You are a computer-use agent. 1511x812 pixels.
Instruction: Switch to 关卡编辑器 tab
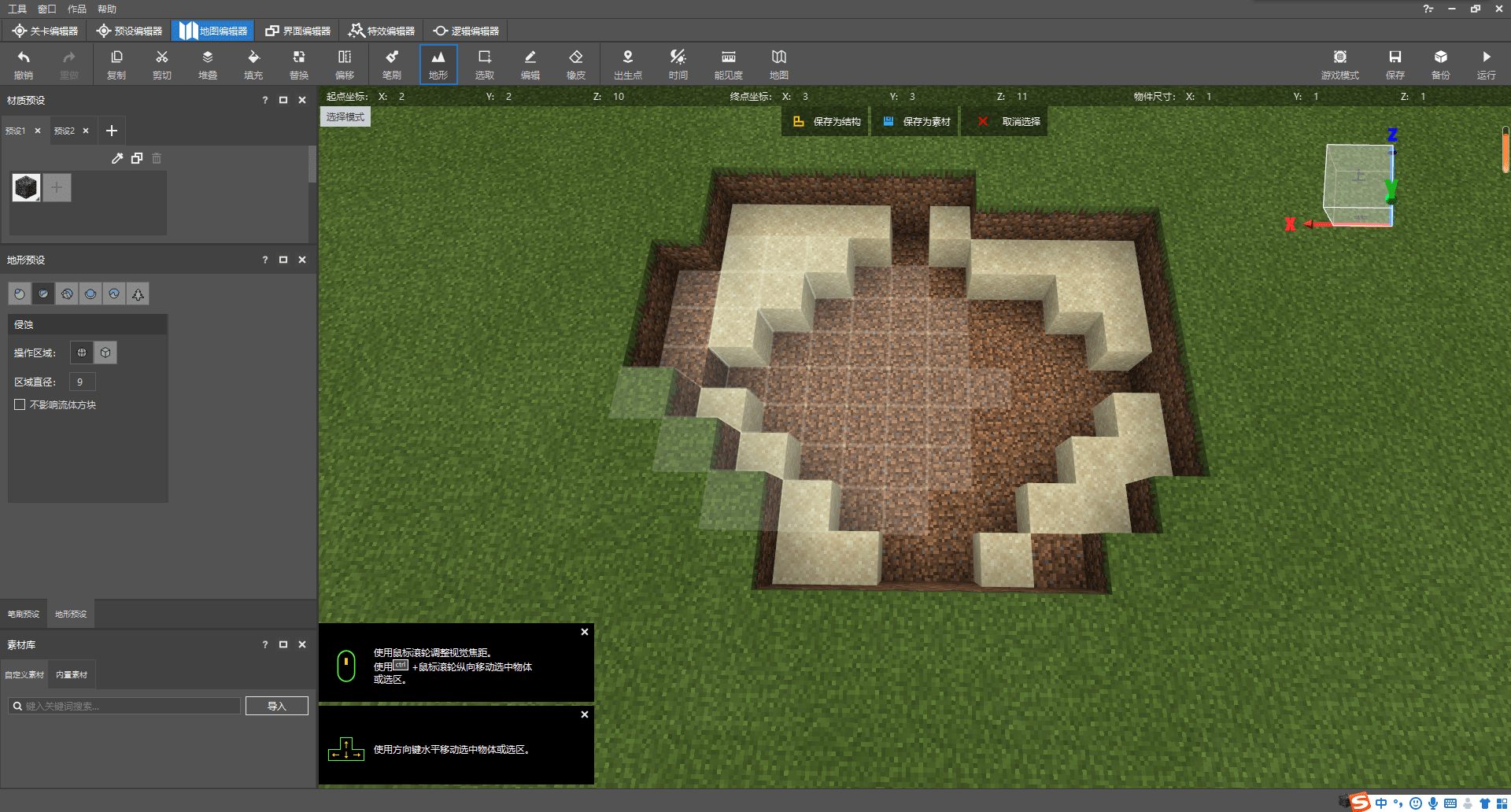coord(46,31)
